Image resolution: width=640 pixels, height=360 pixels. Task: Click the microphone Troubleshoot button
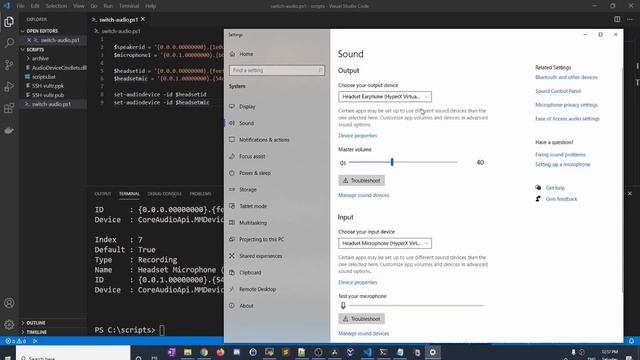click(361, 319)
